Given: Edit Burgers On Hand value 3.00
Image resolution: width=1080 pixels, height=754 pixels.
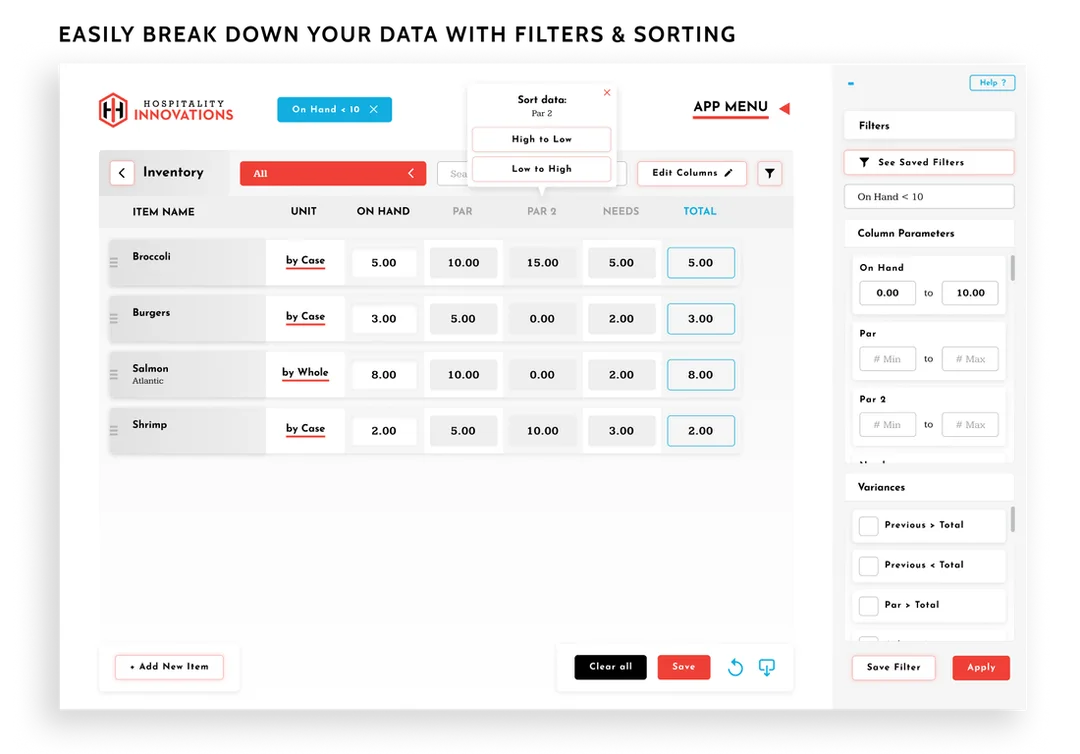Looking at the screenshot, I should click(384, 319).
